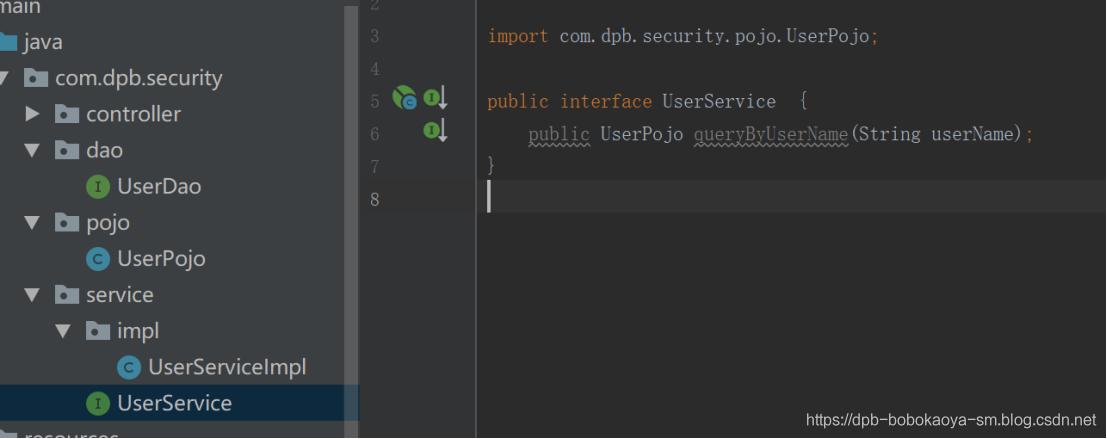Open UserDao interface file in tree
This screenshot has width=1107, height=439.
(159, 186)
